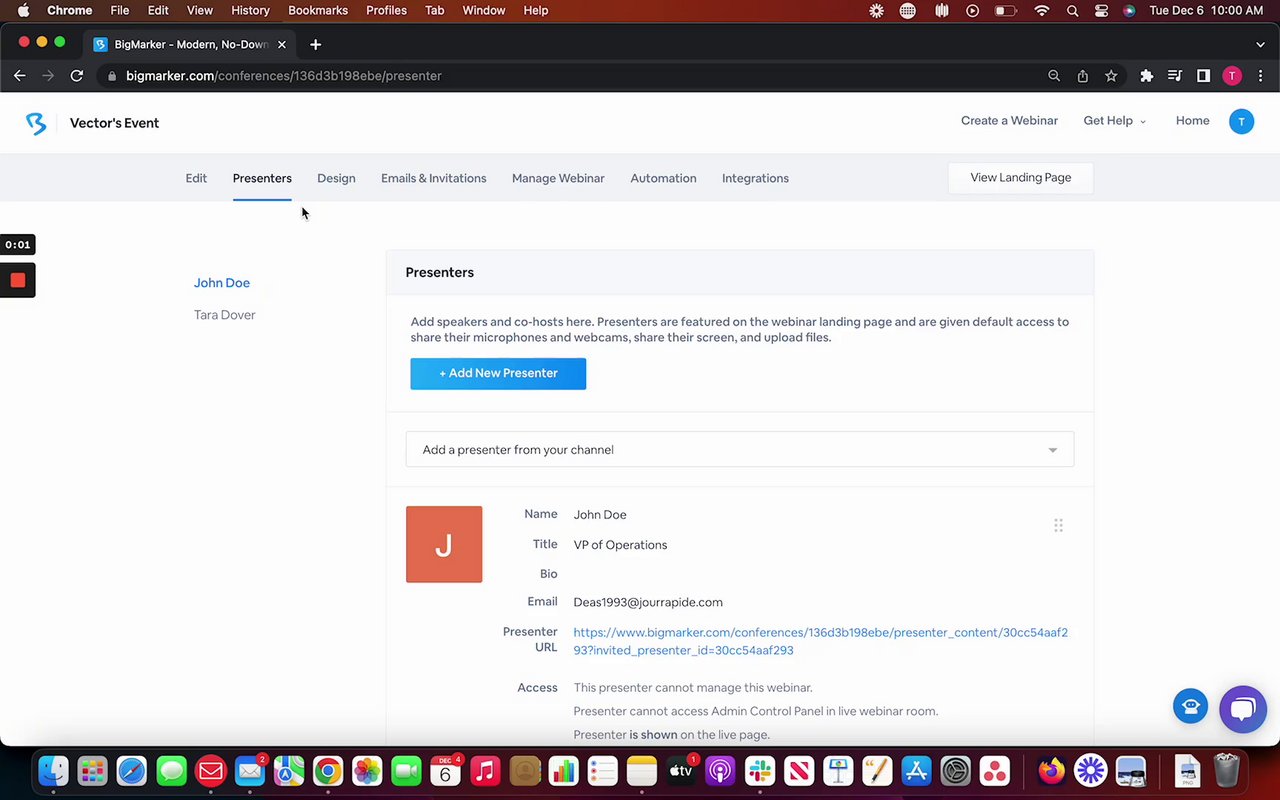Open the Manage Webinar tab
Screen dimensions: 1280x800
[x=558, y=178]
